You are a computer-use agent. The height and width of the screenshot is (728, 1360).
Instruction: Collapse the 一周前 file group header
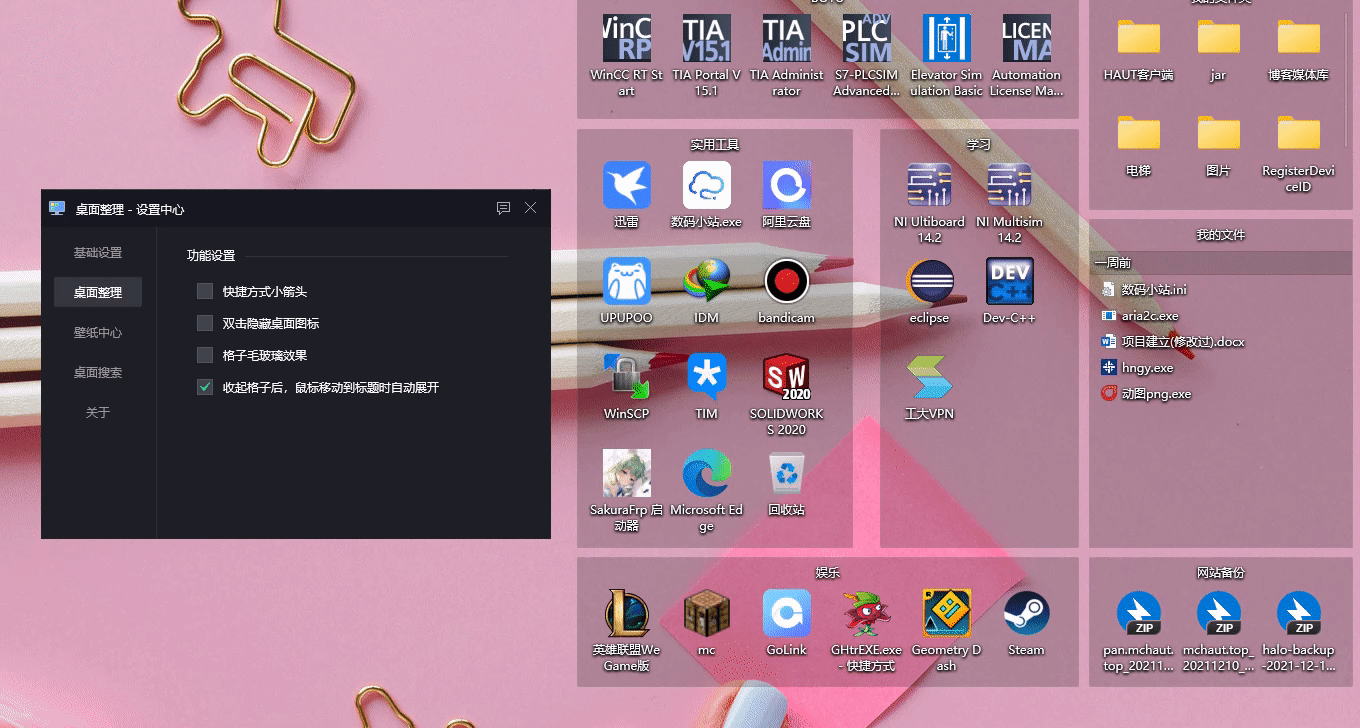pos(1113,263)
